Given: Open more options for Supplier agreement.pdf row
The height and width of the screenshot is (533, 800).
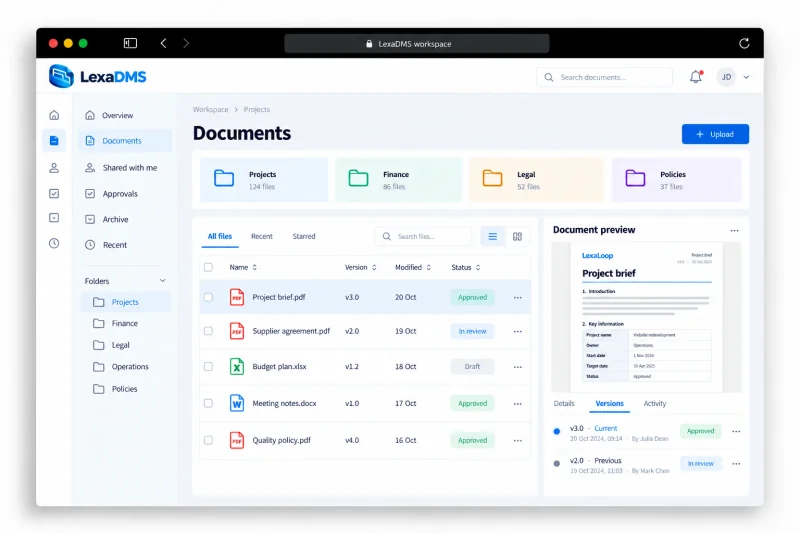Looking at the screenshot, I should coord(518,332).
